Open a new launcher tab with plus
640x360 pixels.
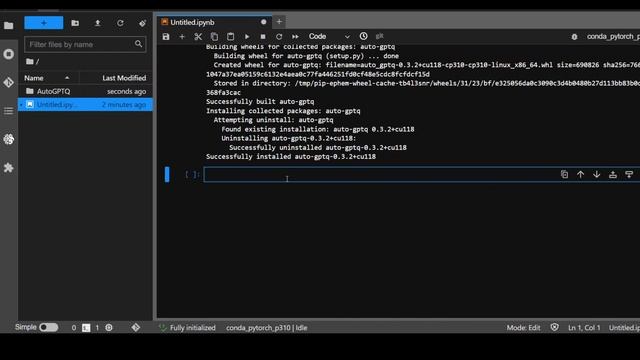coord(279,22)
